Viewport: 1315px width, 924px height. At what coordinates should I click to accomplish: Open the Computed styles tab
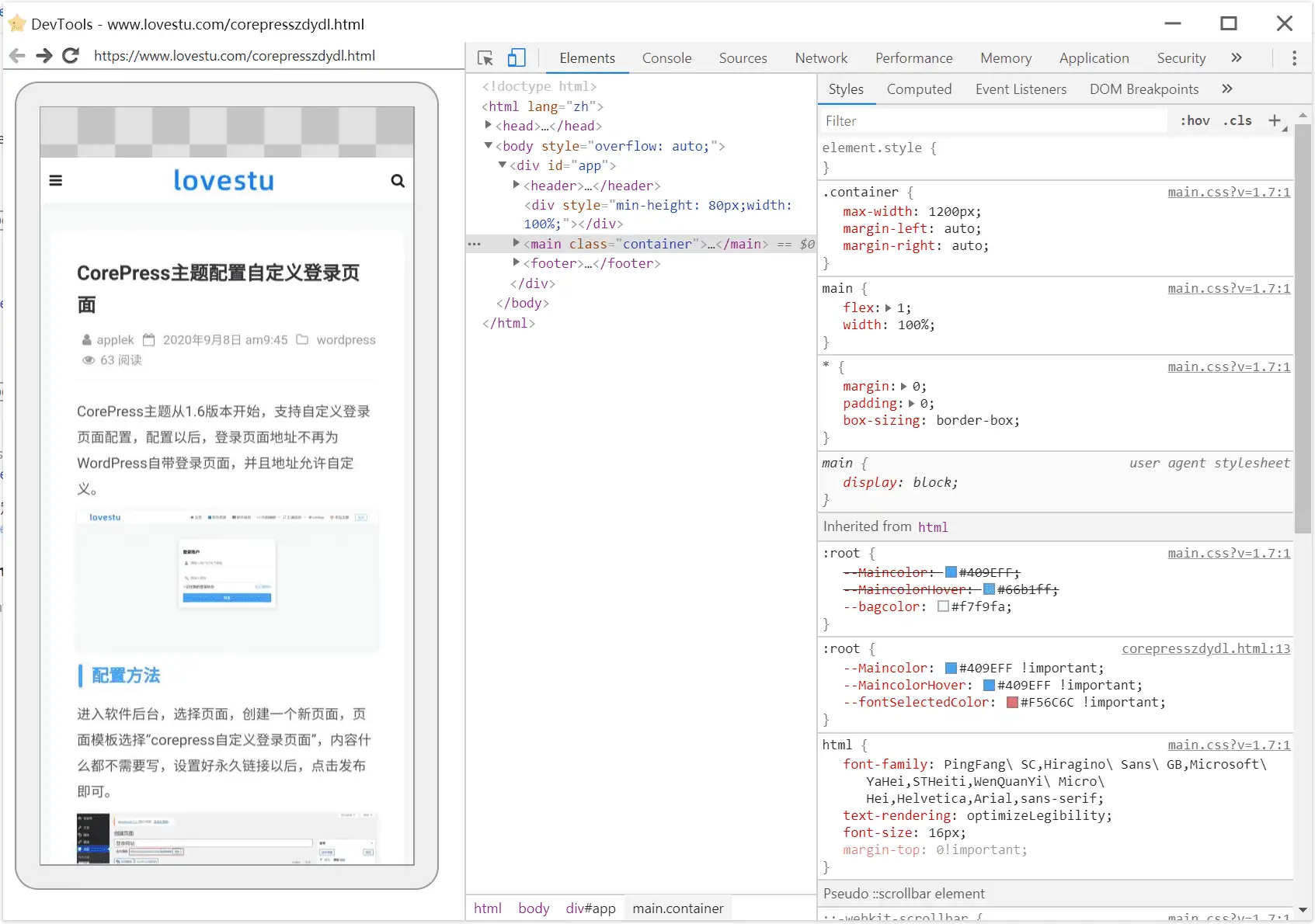click(x=919, y=89)
